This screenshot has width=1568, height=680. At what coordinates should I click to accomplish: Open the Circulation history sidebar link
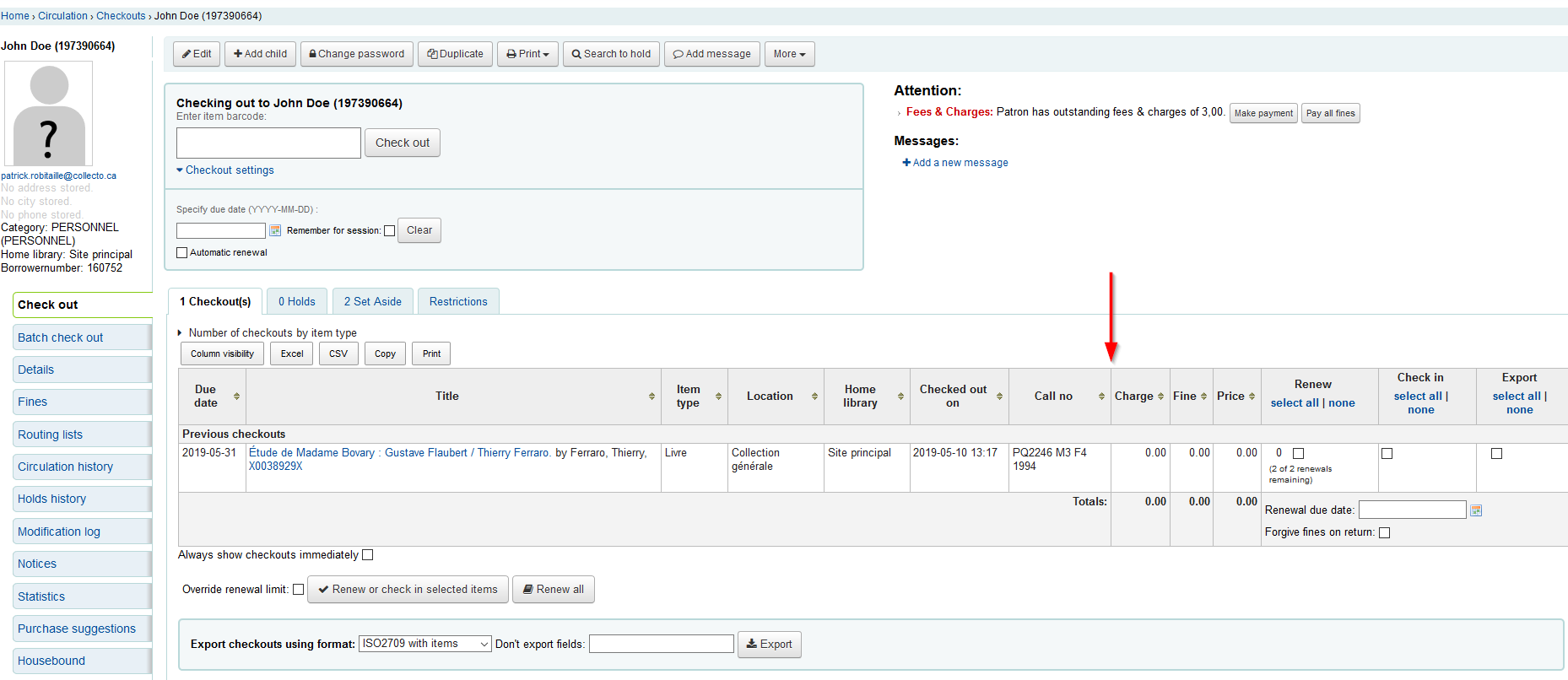pos(65,467)
